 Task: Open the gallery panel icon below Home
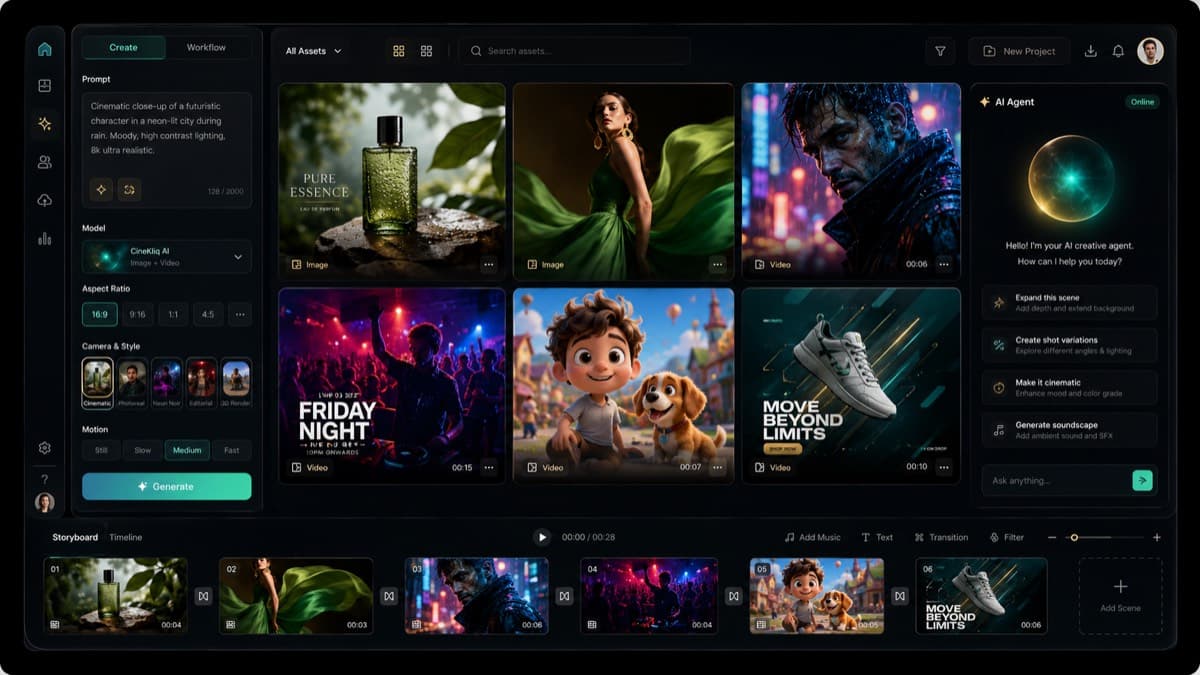click(44, 86)
